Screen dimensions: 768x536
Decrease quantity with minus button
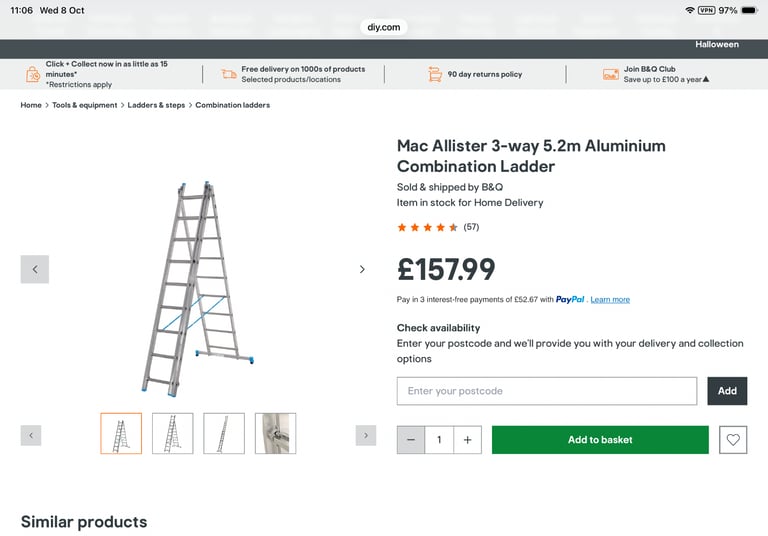pyautogui.click(x=411, y=440)
